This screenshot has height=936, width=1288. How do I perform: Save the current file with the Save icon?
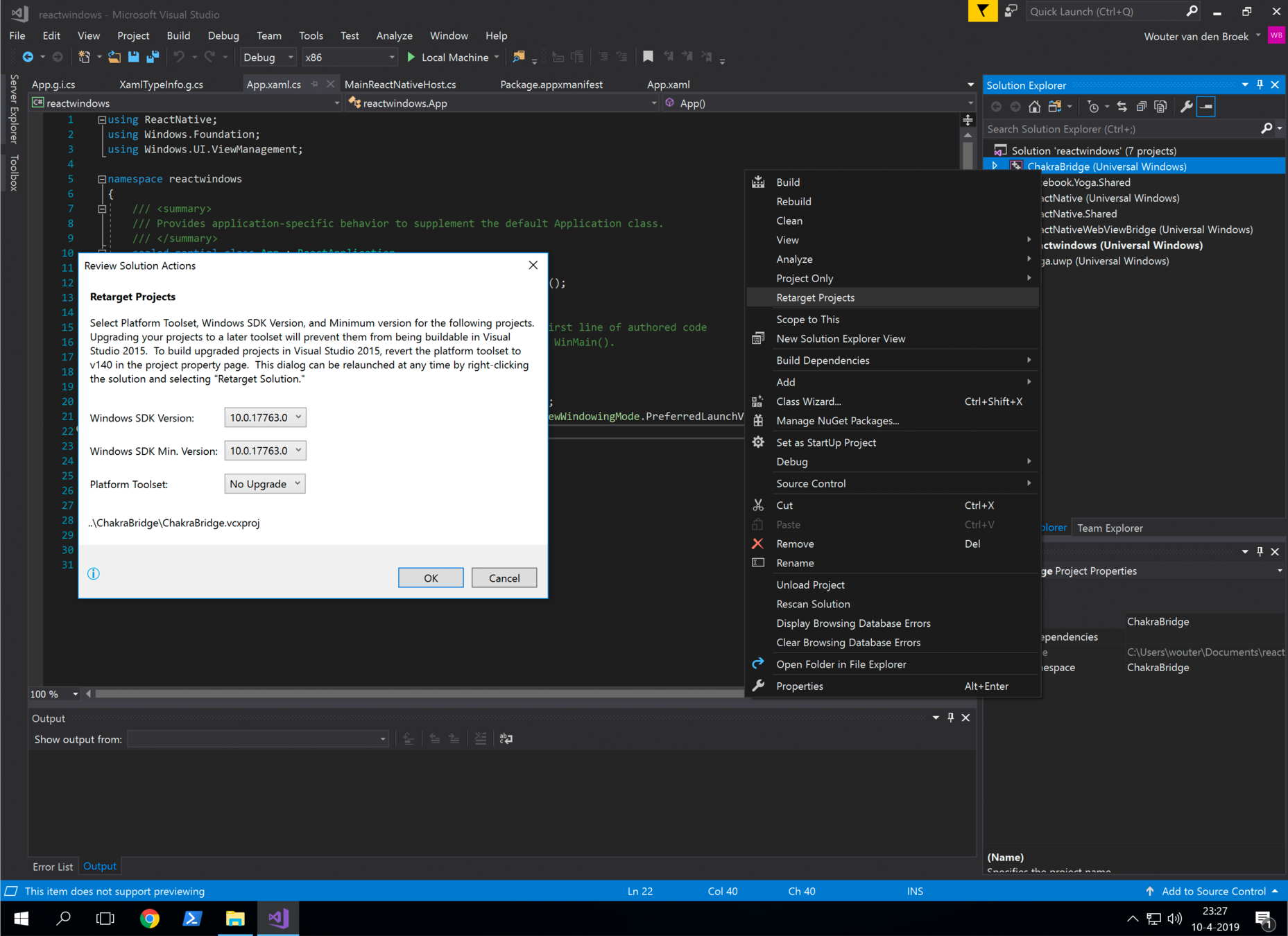[x=134, y=57]
